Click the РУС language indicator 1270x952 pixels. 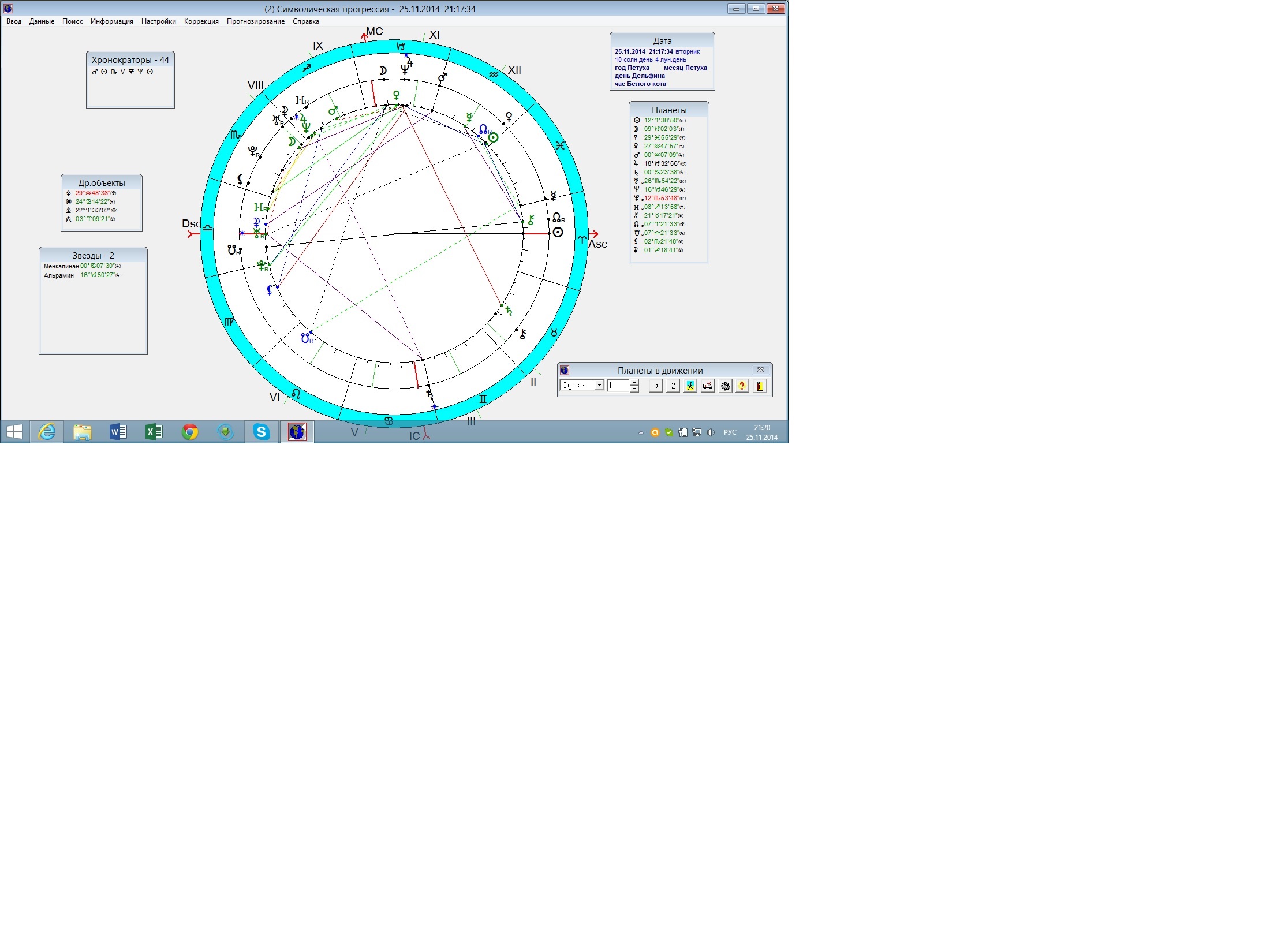click(x=730, y=432)
